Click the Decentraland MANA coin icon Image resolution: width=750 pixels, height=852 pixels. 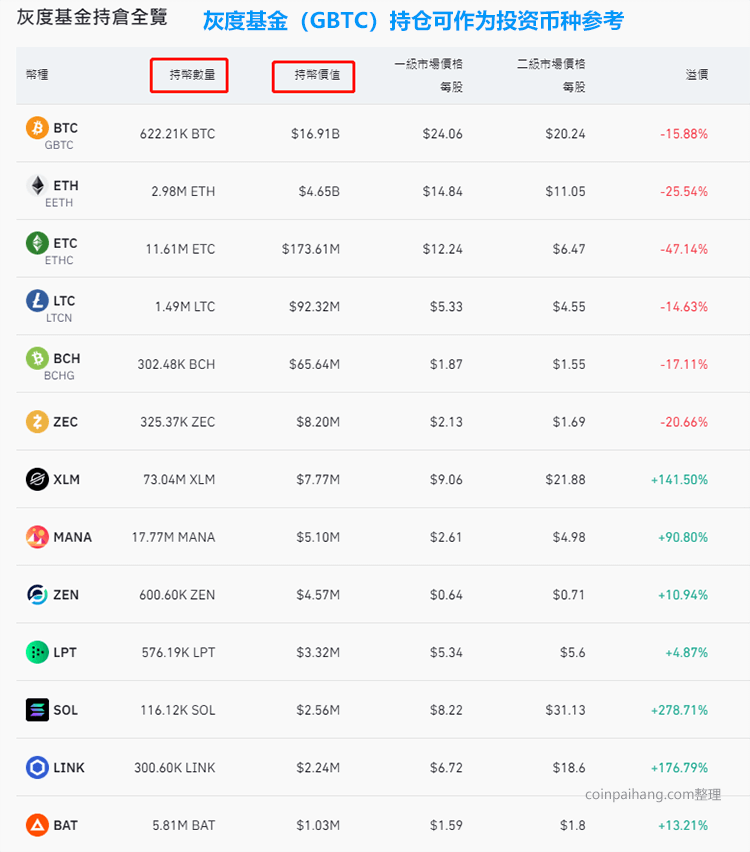37,537
